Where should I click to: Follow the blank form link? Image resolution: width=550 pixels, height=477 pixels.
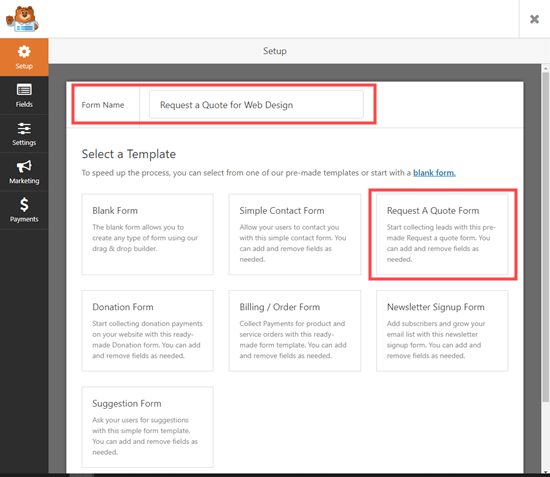(434, 173)
